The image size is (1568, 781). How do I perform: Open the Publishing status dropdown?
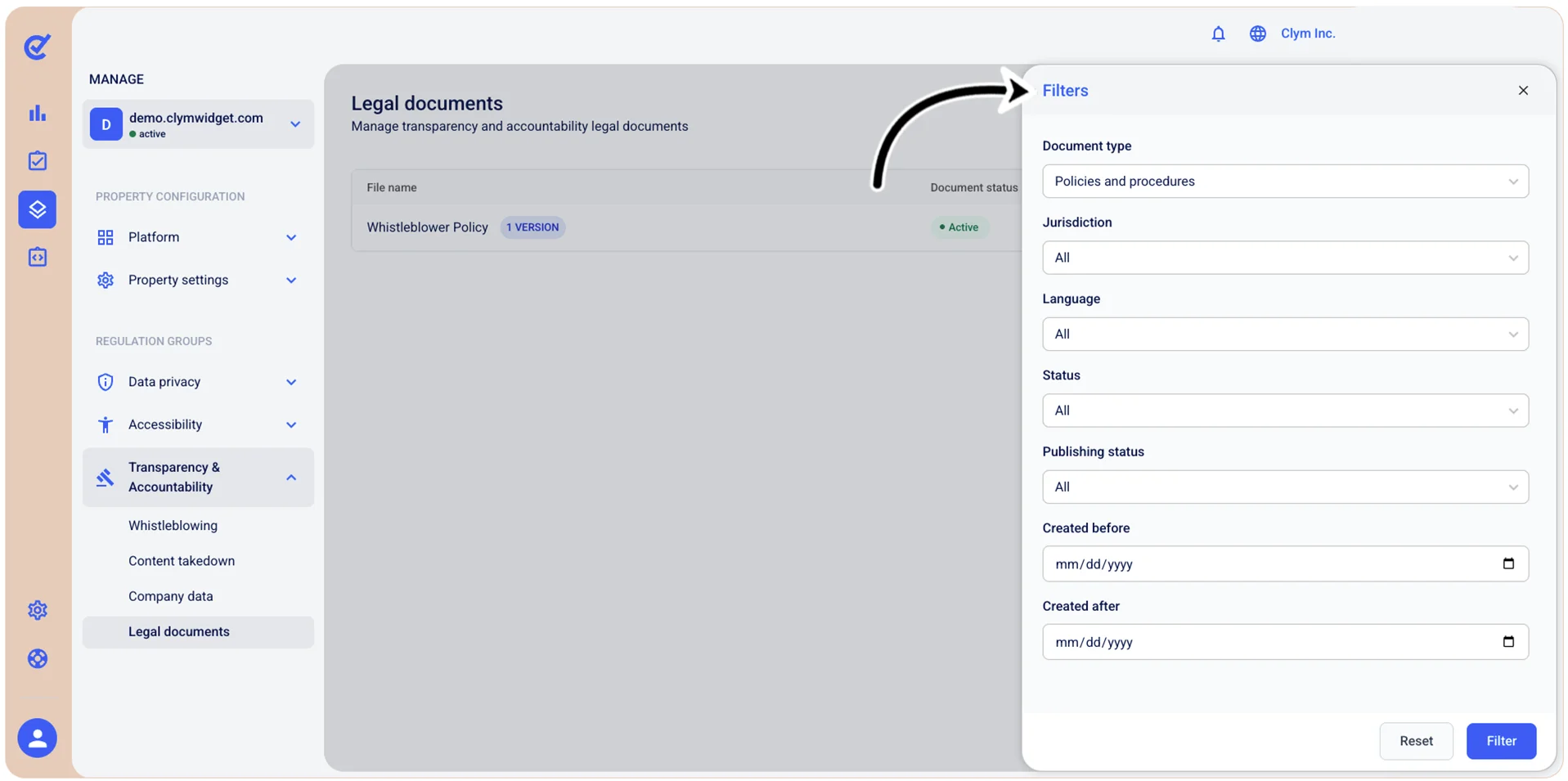click(1285, 487)
